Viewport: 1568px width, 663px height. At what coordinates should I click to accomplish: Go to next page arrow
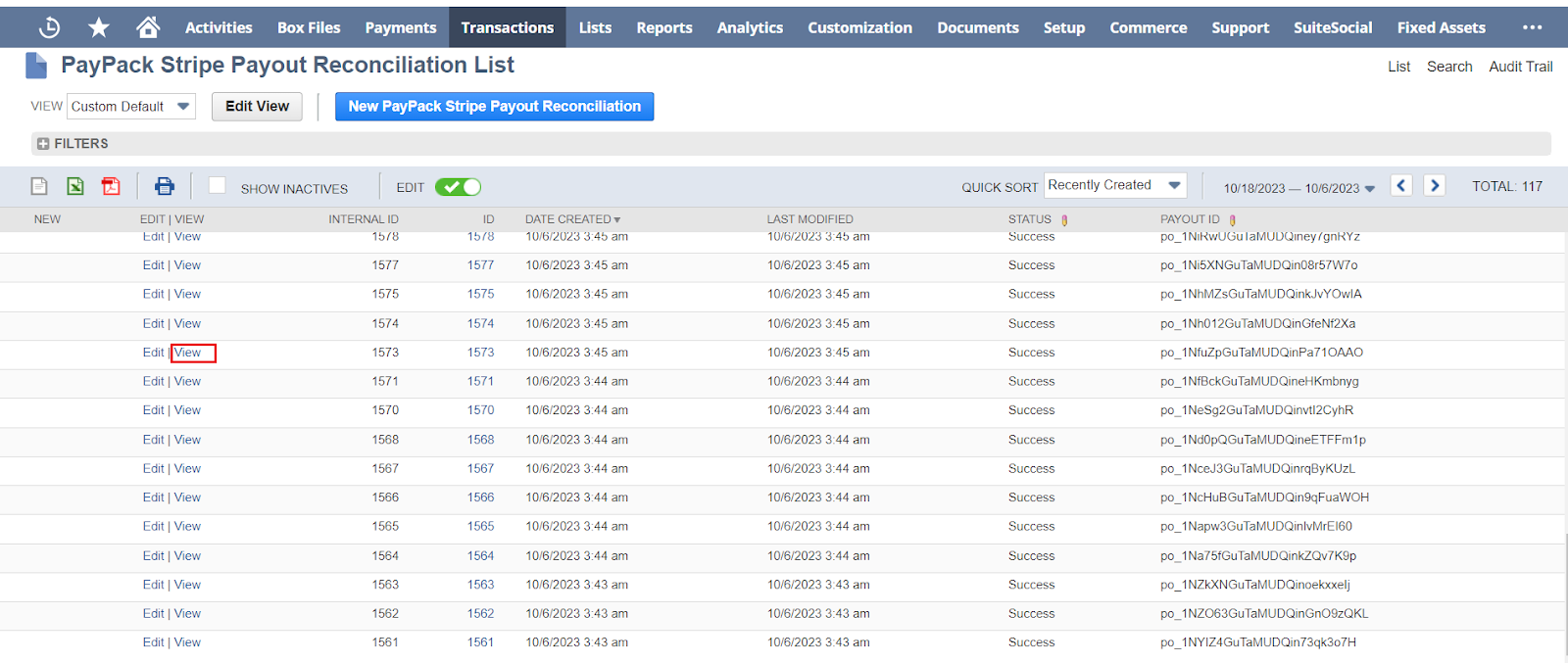(x=1435, y=185)
